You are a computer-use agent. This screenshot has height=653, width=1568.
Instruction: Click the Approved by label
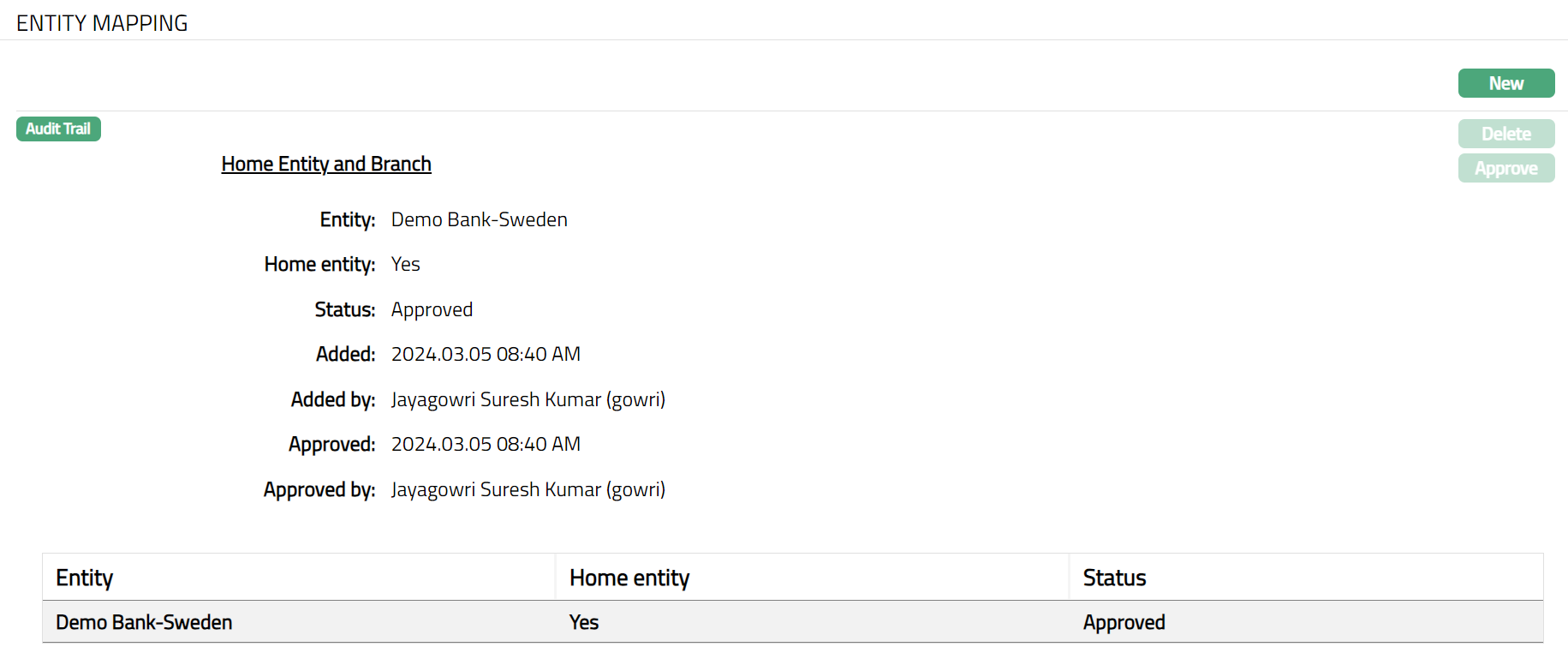pyautogui.click(x=319, y=489)
